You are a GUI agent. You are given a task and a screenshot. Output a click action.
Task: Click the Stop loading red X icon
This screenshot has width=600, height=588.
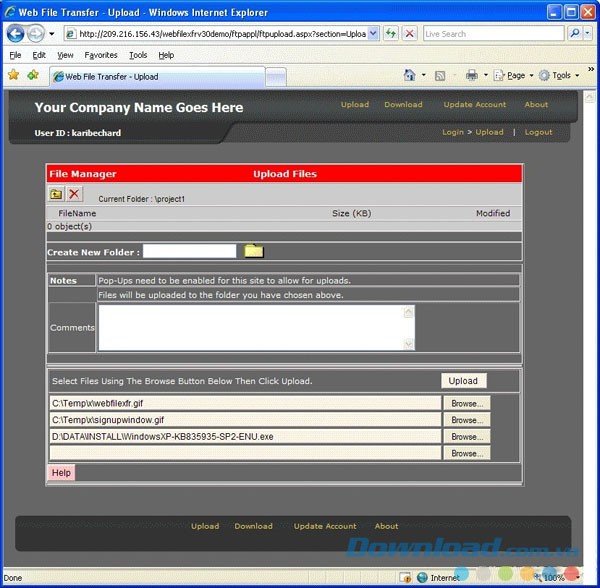tap(409, 34)
